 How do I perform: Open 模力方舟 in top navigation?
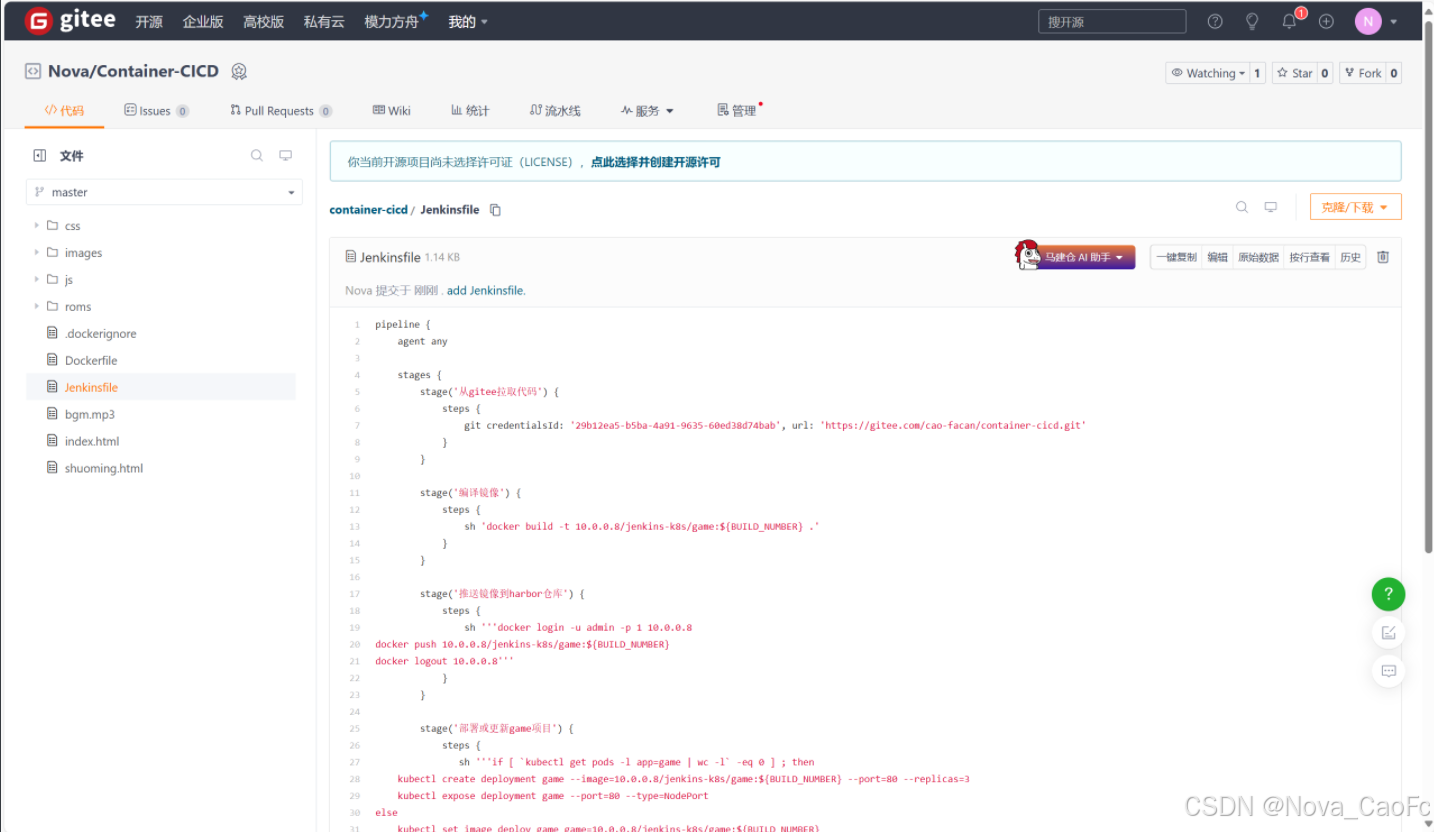pyautogui.click(x=393, y=21)
